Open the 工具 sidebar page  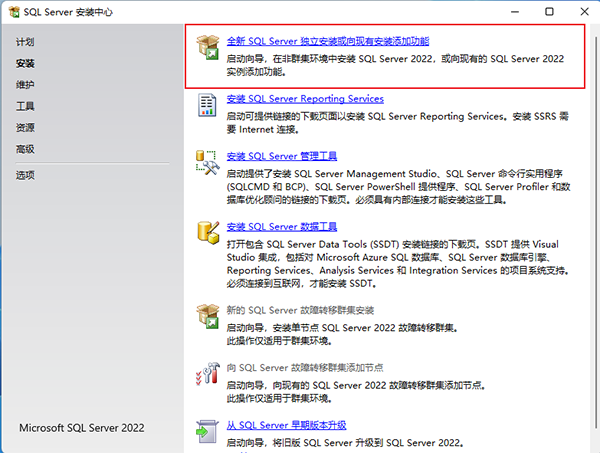point(25,106)
